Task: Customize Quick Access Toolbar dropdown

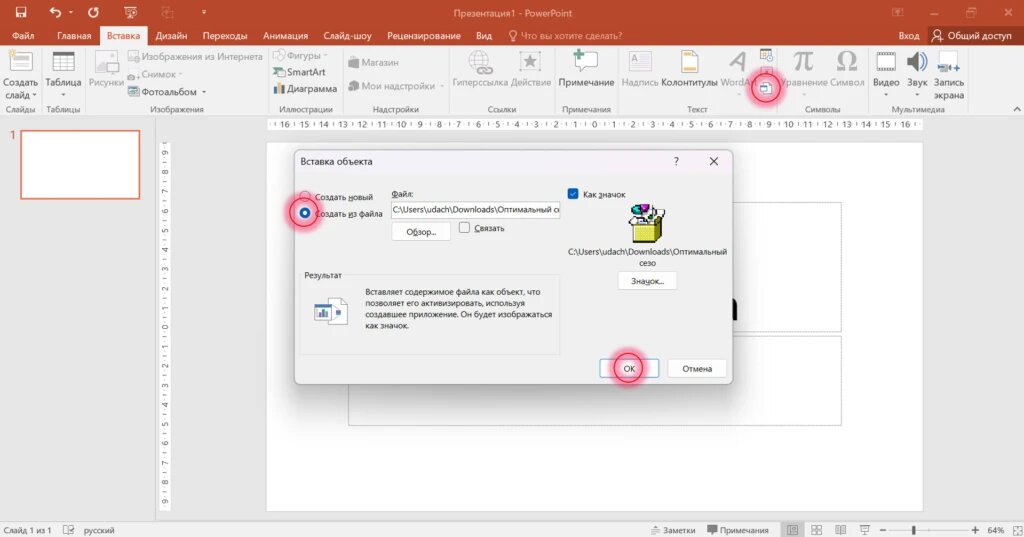Action: pos(204,12)
